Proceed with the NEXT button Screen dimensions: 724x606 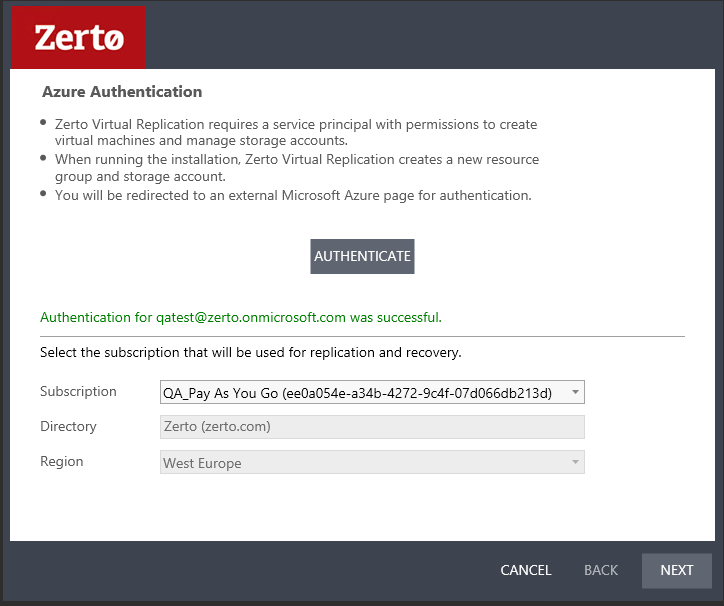click(x=676, y=570)
